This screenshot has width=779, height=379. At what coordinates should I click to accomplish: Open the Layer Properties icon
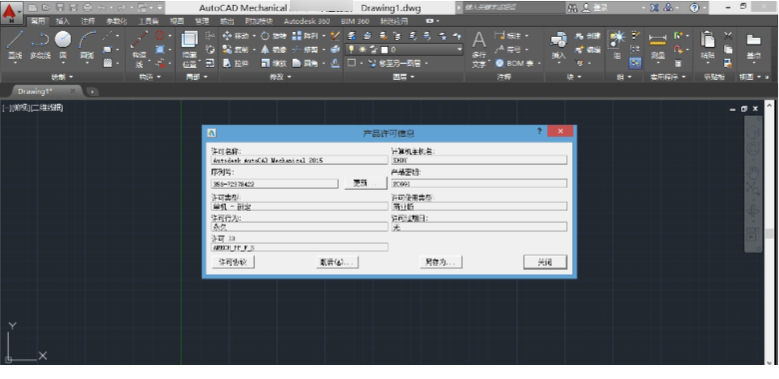point(351,36)
